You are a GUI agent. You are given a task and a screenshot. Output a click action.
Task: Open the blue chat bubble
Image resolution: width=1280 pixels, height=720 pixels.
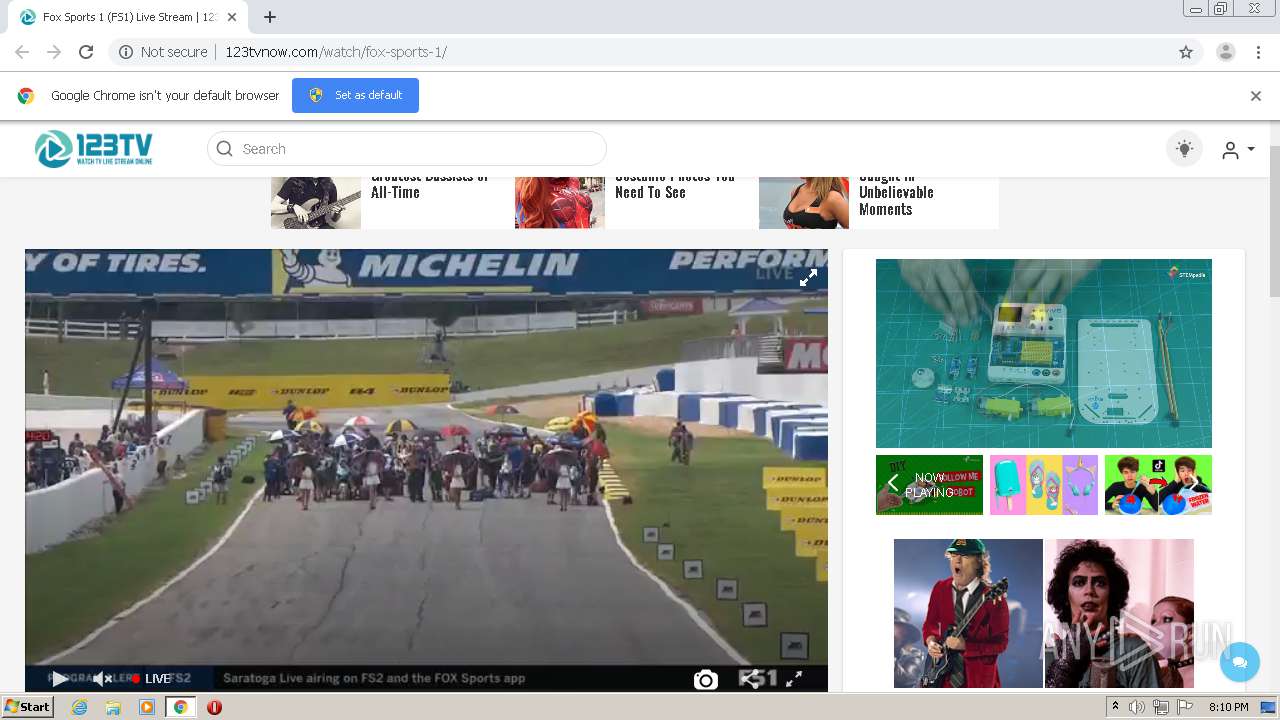click(x=1240, y=662)
